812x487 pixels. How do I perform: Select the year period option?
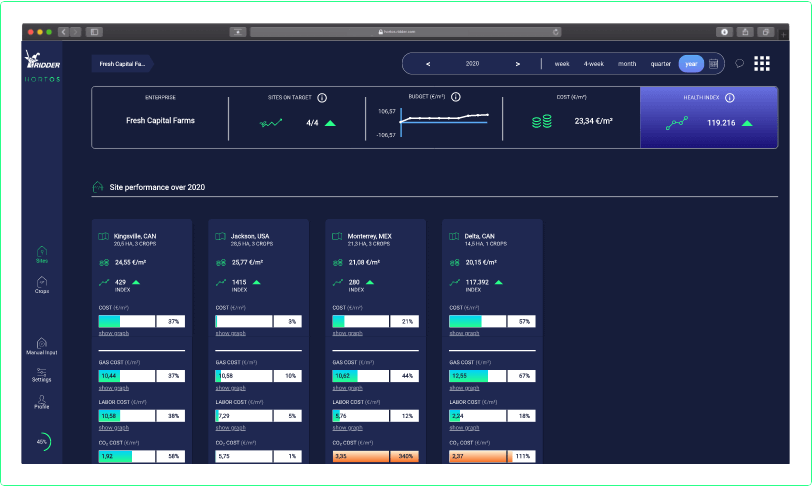coord(691,64)
